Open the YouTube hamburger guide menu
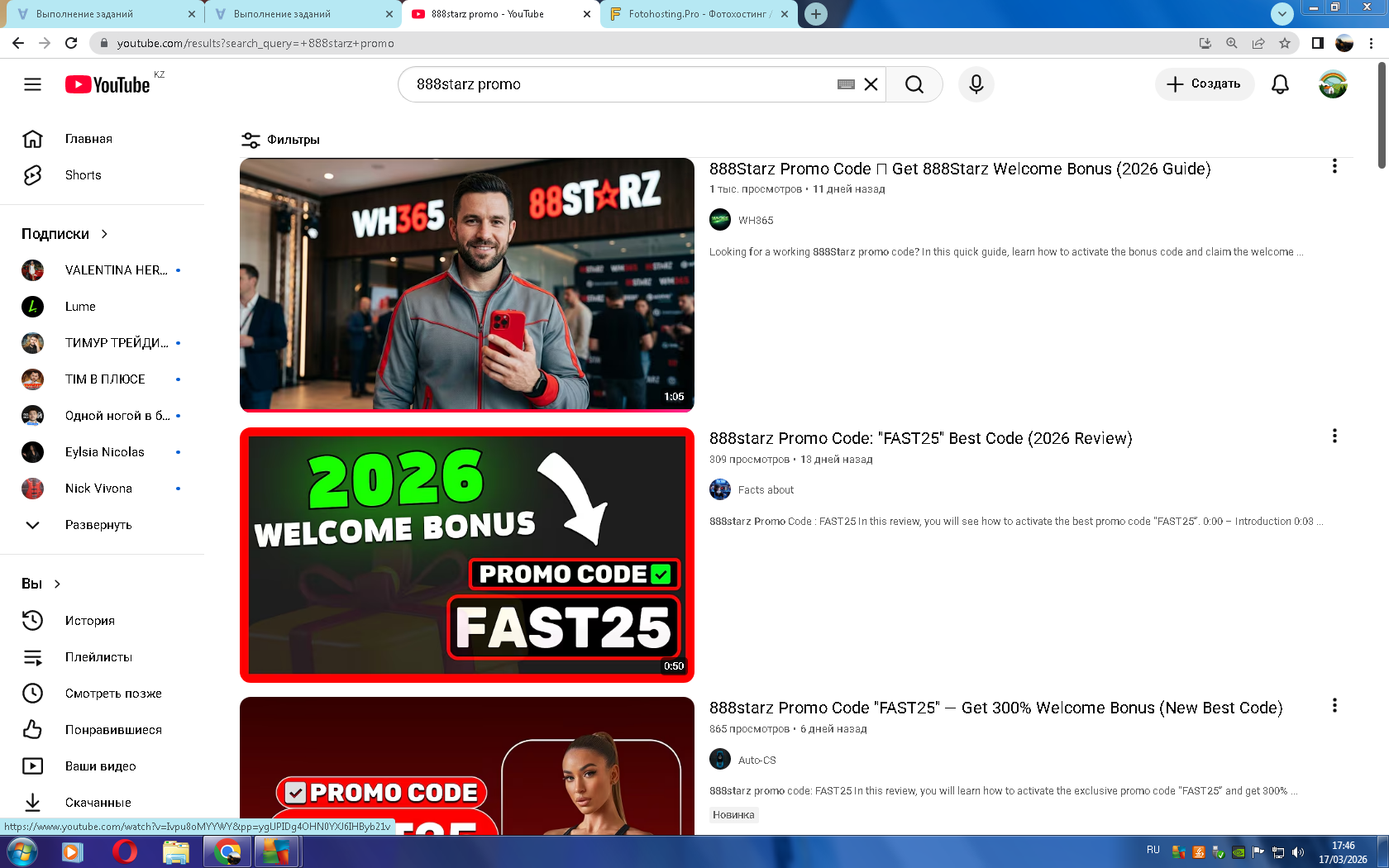The image size is (1389, 868). coord(32,84)
